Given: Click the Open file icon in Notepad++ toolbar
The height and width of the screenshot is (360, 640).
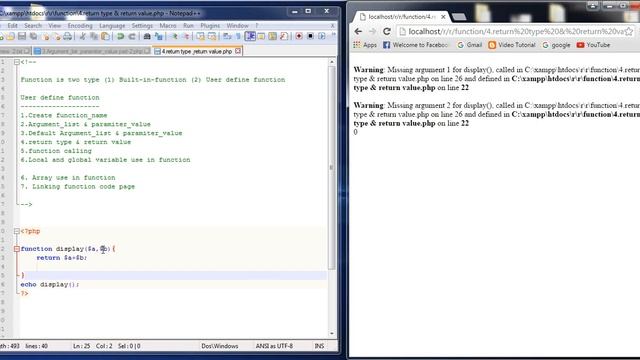Looking at the screenshot, I should click(x=11, y=36).
